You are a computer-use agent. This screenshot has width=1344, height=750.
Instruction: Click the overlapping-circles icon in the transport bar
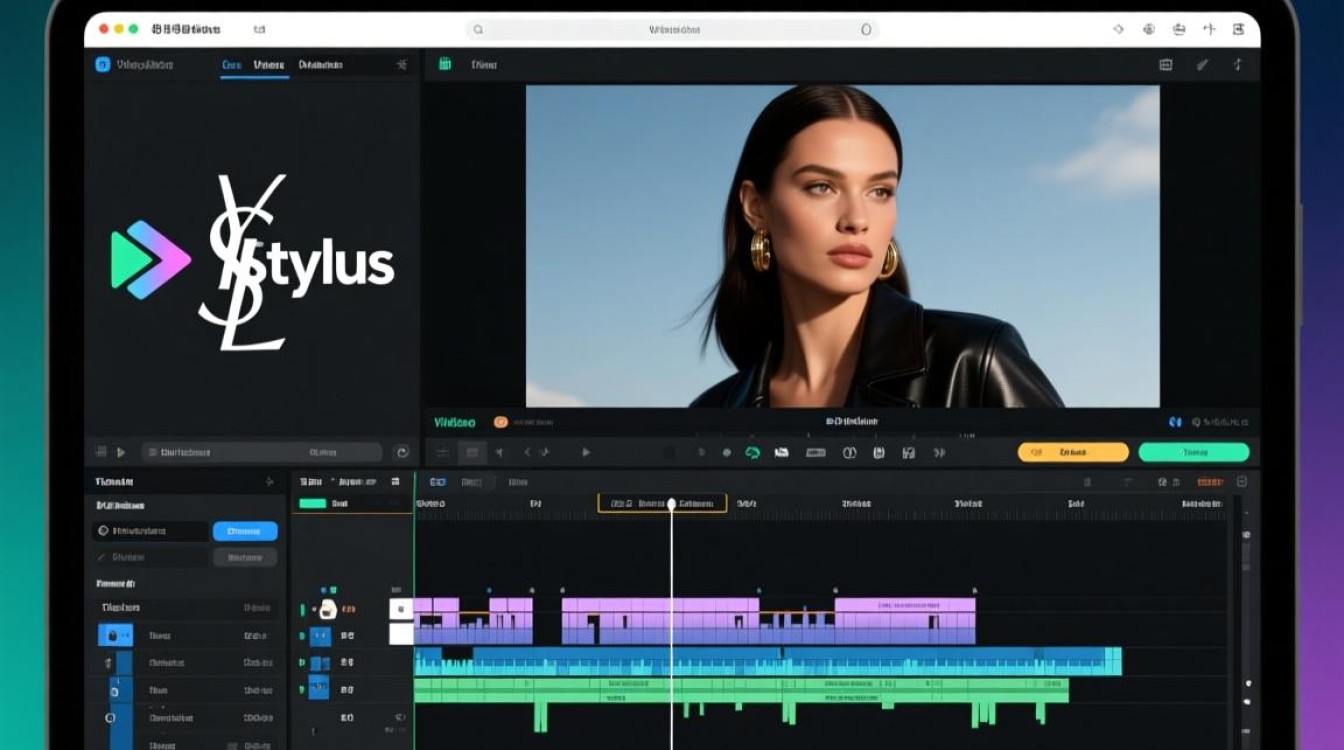coord(849,453)
